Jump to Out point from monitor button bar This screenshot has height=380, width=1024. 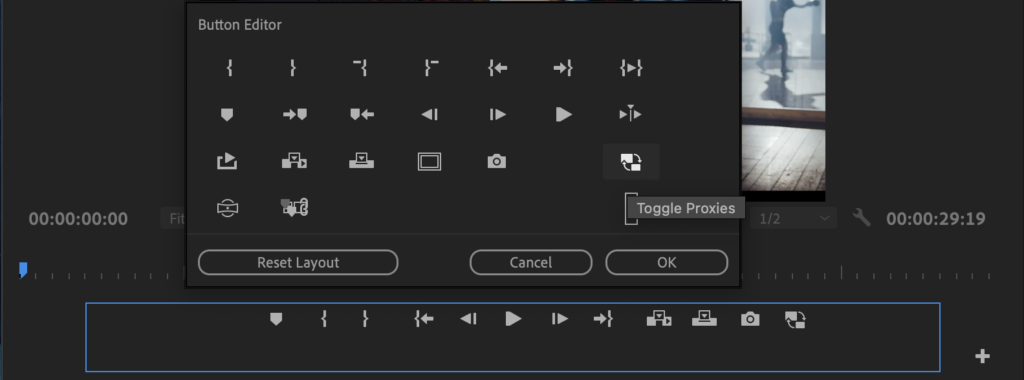pos(603,319)
